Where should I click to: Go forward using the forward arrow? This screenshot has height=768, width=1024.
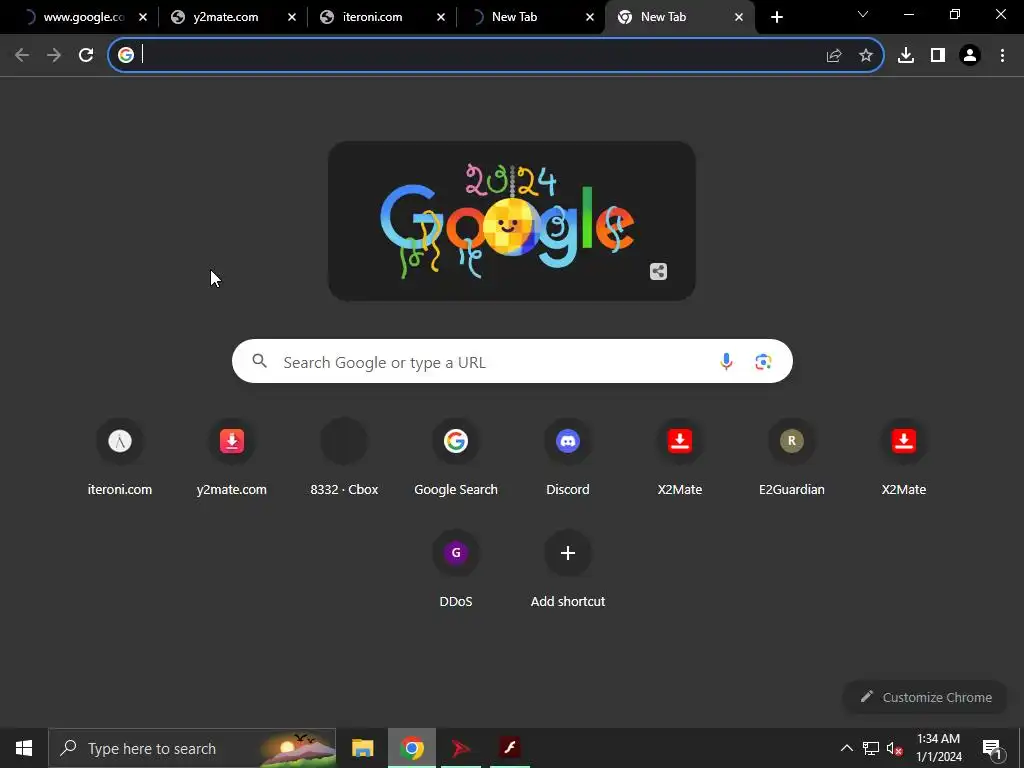[54, 55]
